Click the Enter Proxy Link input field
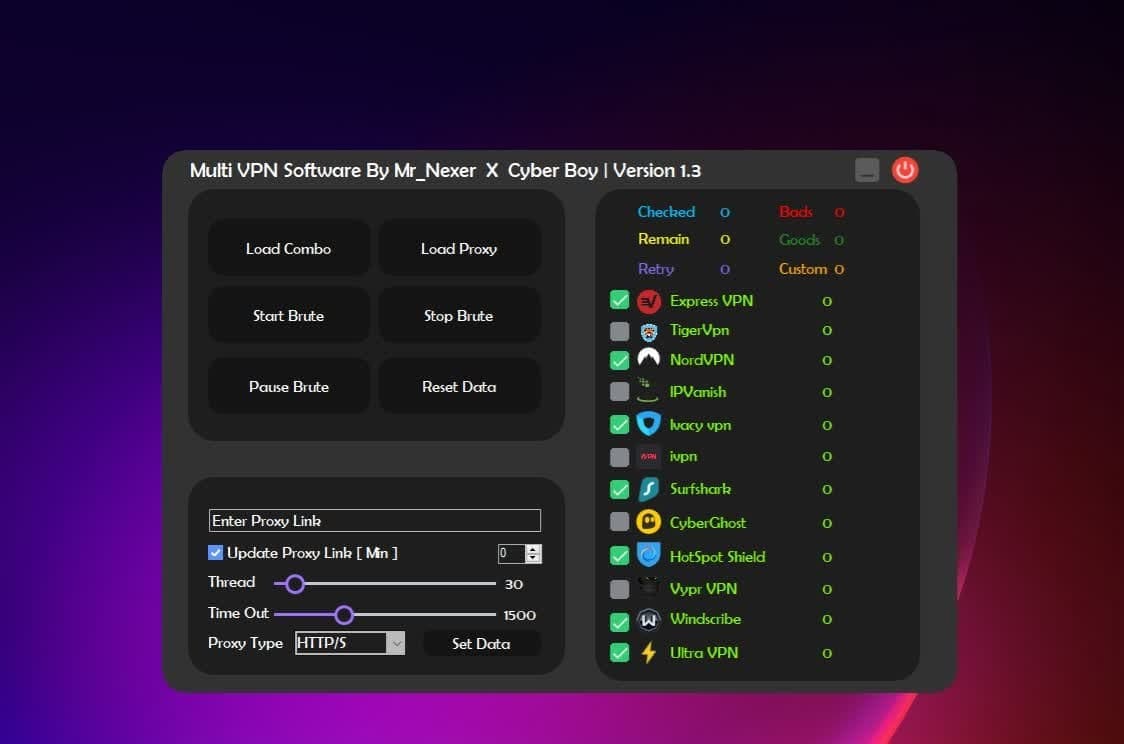Viewport: 1124px width, 744px height. [374, 520]
